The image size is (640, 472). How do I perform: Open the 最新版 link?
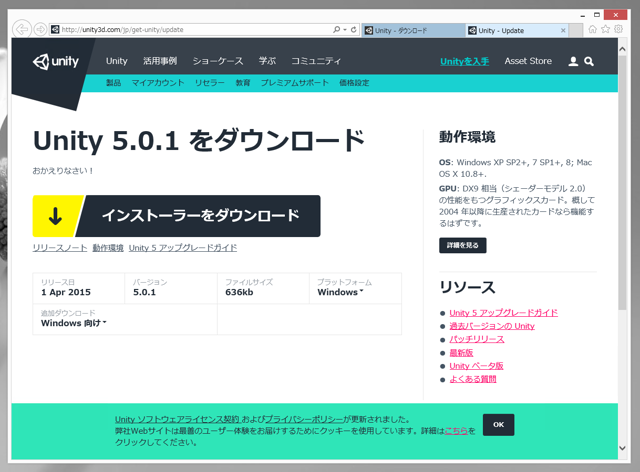tap(461, 353)
